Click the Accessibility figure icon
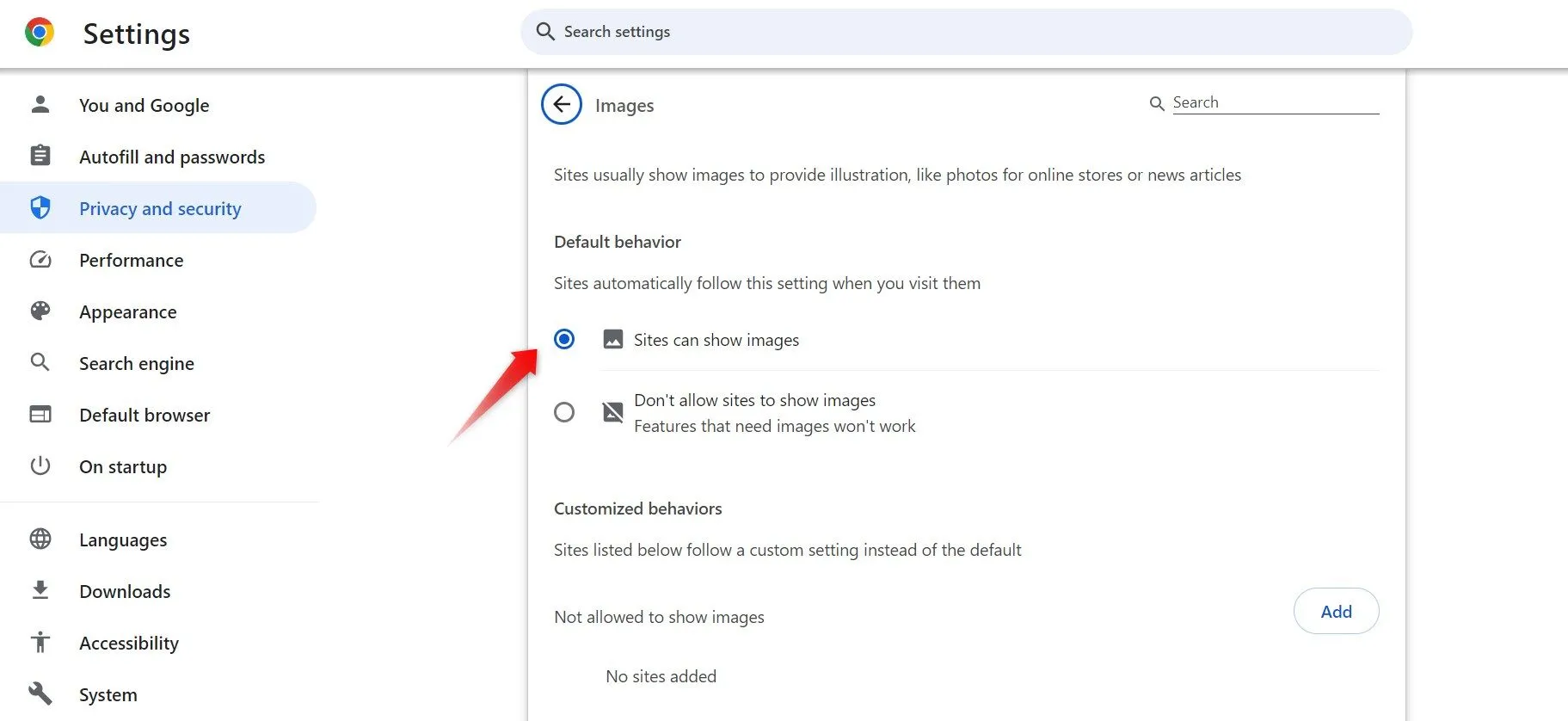This screenshot has height=721, width=1568. tap(40, 642)
